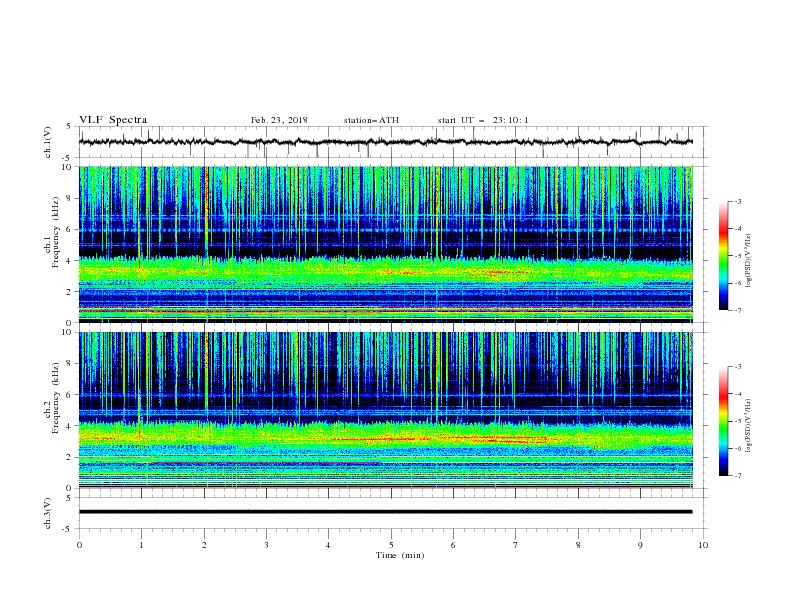
Task: Click the "start UT = 23:10:1" text
Action: tap(483, 120)
